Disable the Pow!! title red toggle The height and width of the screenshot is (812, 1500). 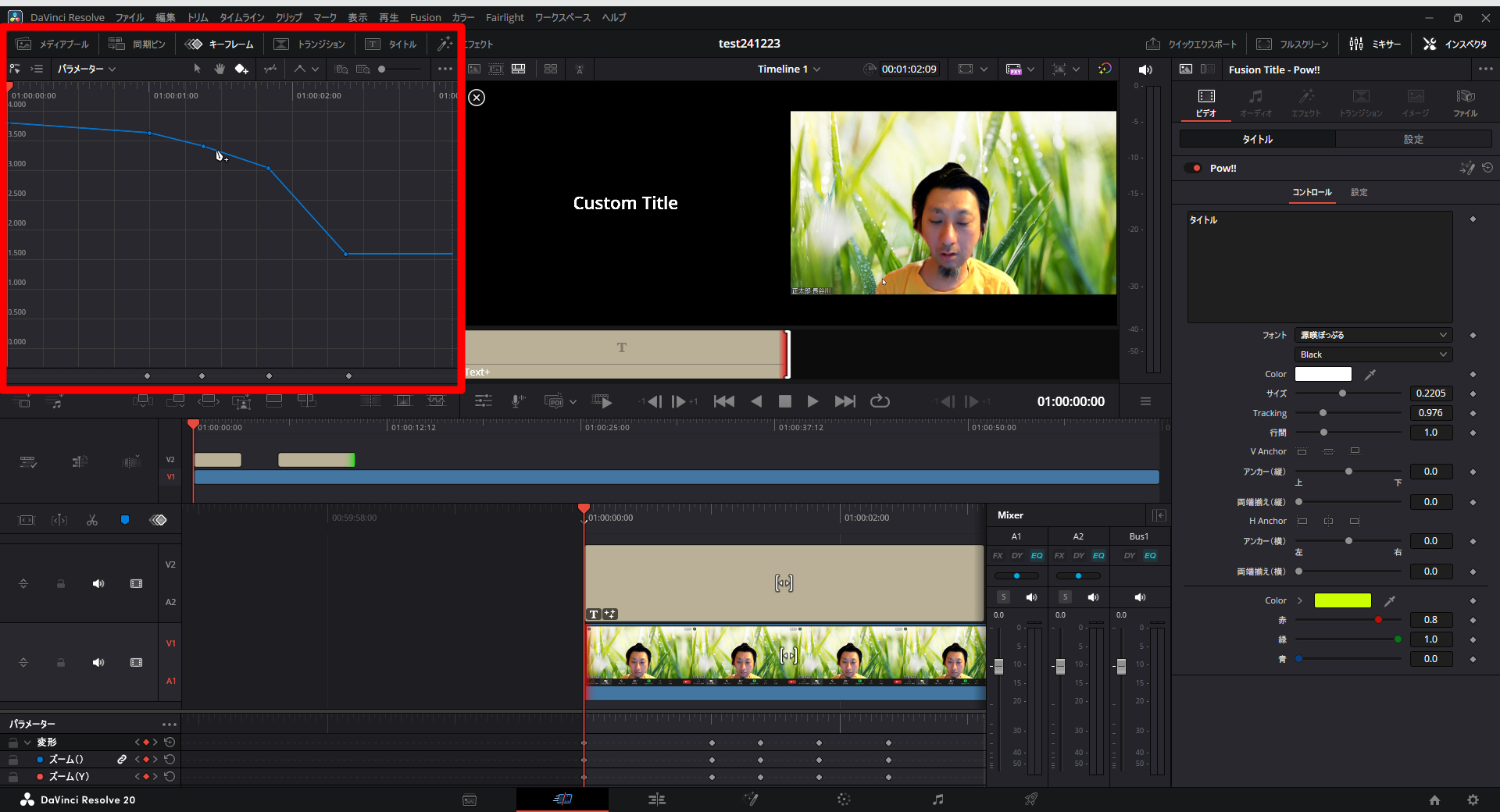[1193, 168]
